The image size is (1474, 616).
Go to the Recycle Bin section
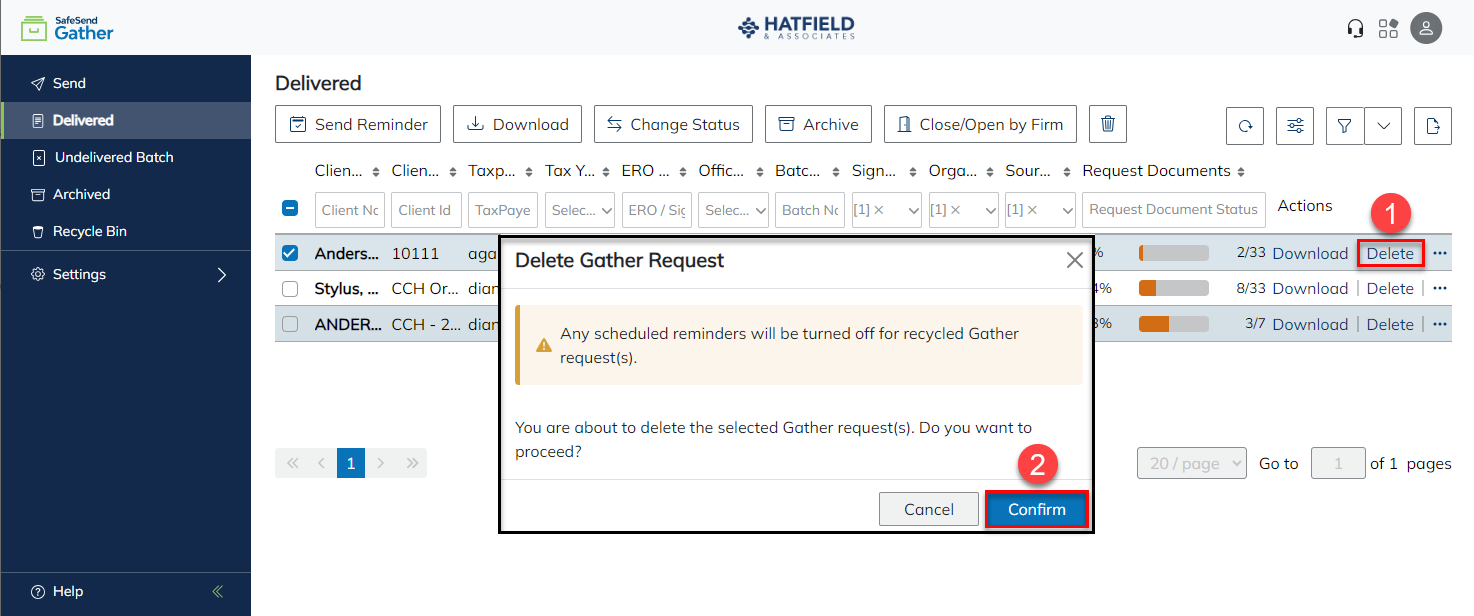(x=95, y=231)
